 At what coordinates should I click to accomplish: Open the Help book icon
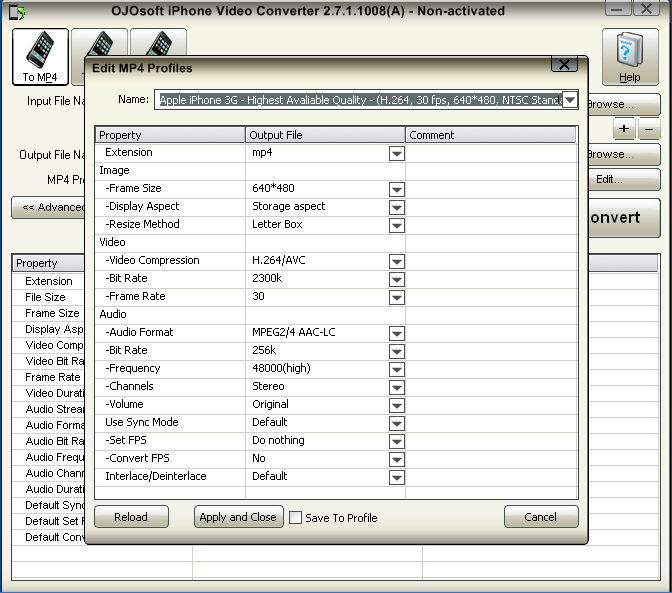point(630,57)
